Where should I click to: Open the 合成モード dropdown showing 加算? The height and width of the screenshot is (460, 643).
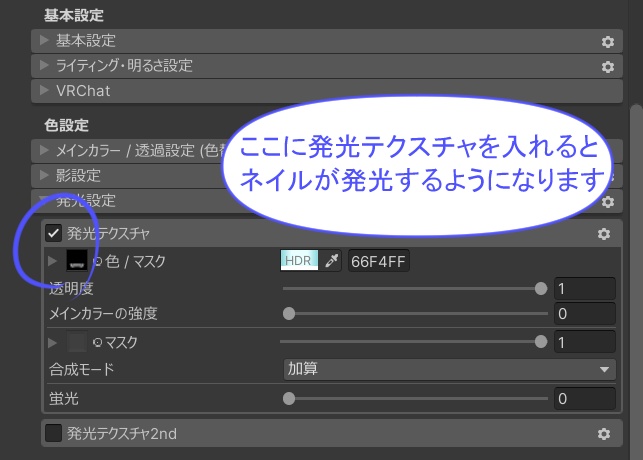(449, 369)
